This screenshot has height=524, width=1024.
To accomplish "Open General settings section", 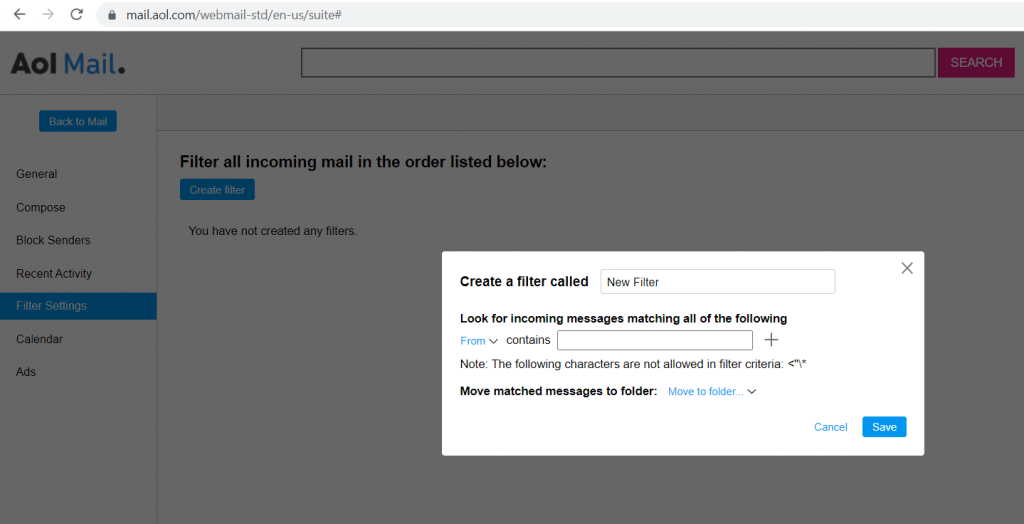I will point(37,174).
